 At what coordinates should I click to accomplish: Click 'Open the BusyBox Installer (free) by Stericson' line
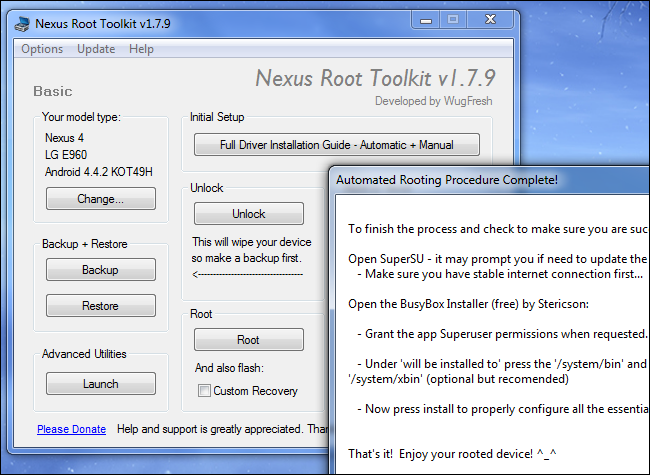coord(468,304)
